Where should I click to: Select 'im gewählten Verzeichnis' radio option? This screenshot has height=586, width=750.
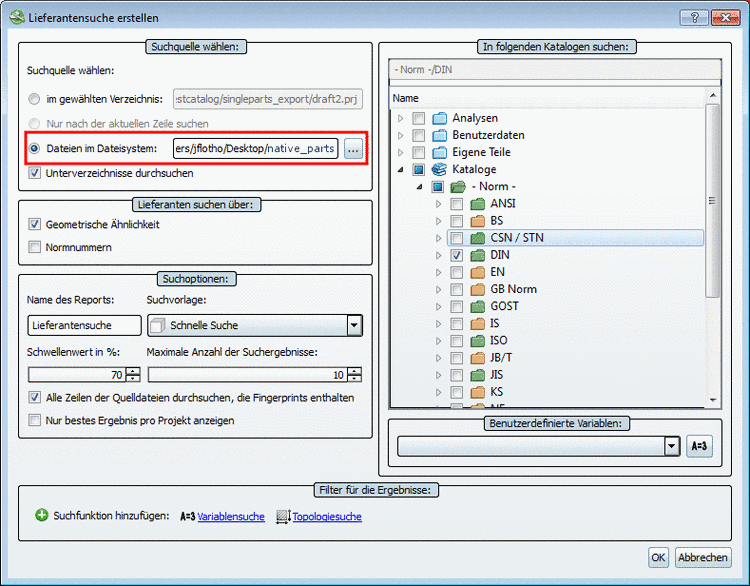[x=34, y=99]
